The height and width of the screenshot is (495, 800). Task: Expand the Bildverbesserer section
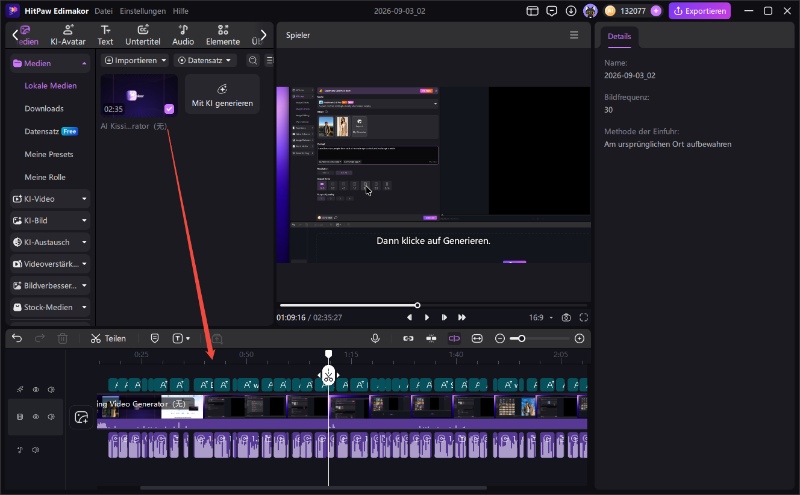(49, 286)
